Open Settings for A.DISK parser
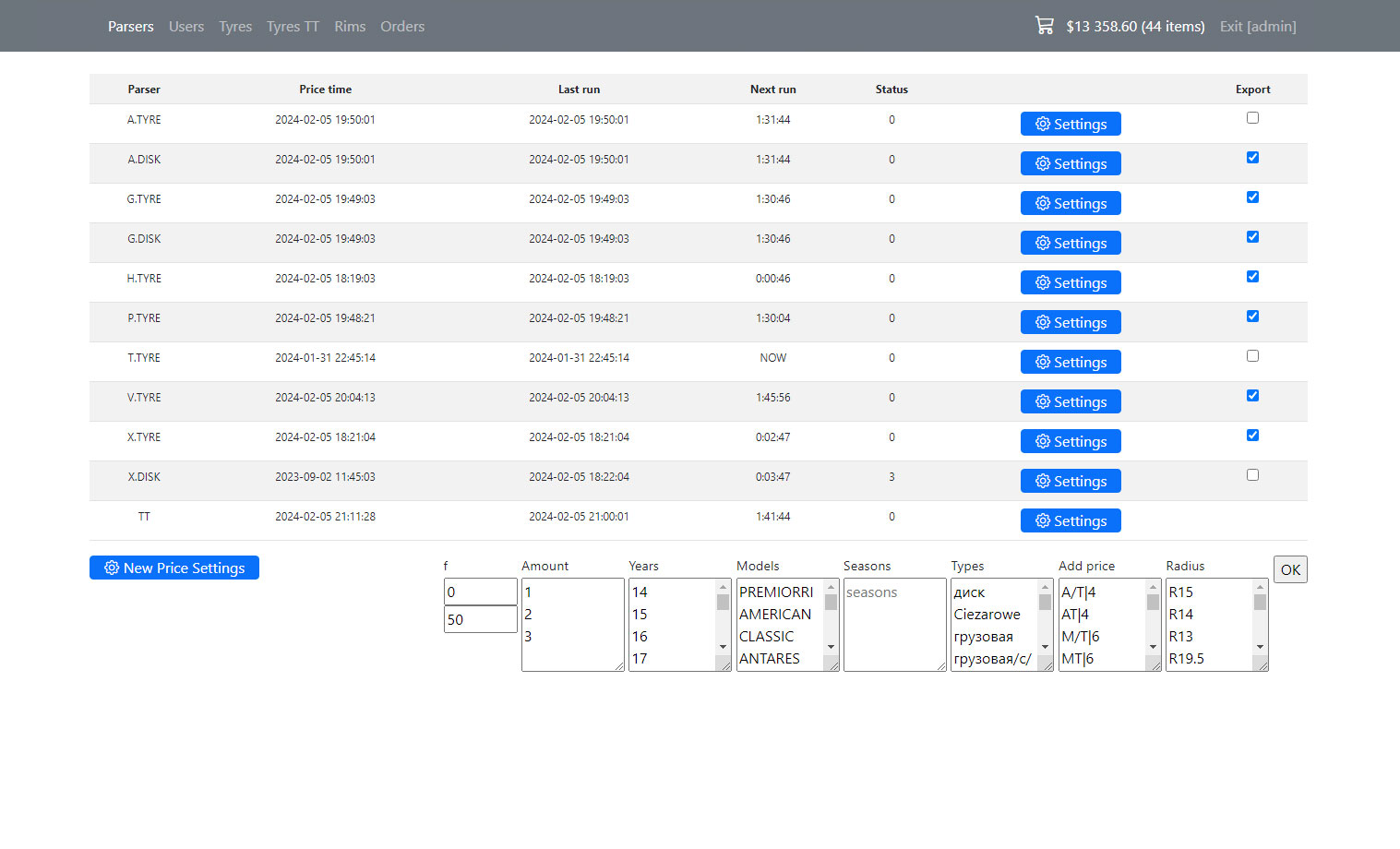Image resolution: width=1400 pixels, height=849 pixels. 1071,163
